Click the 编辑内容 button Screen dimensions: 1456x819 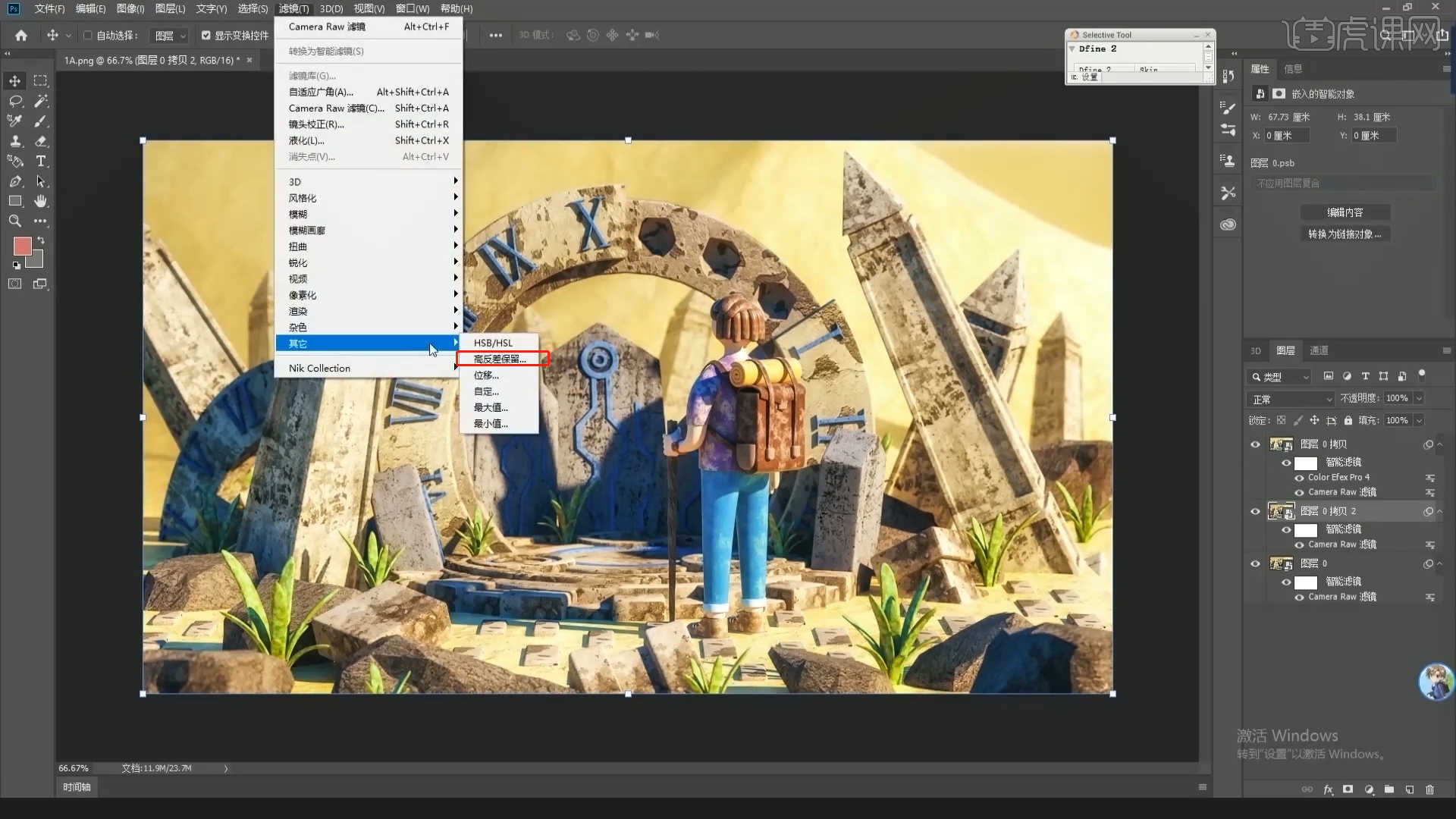pyautogui.click(x=1345, y=212)
